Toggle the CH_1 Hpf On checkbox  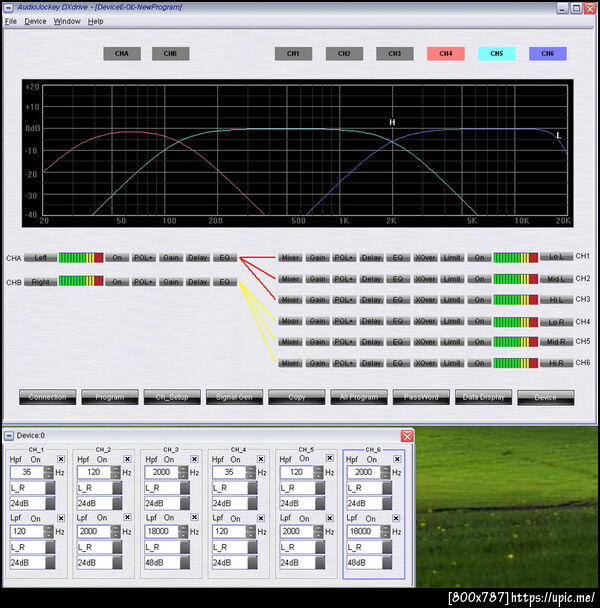pyautogui.click(x=61, y=460)
